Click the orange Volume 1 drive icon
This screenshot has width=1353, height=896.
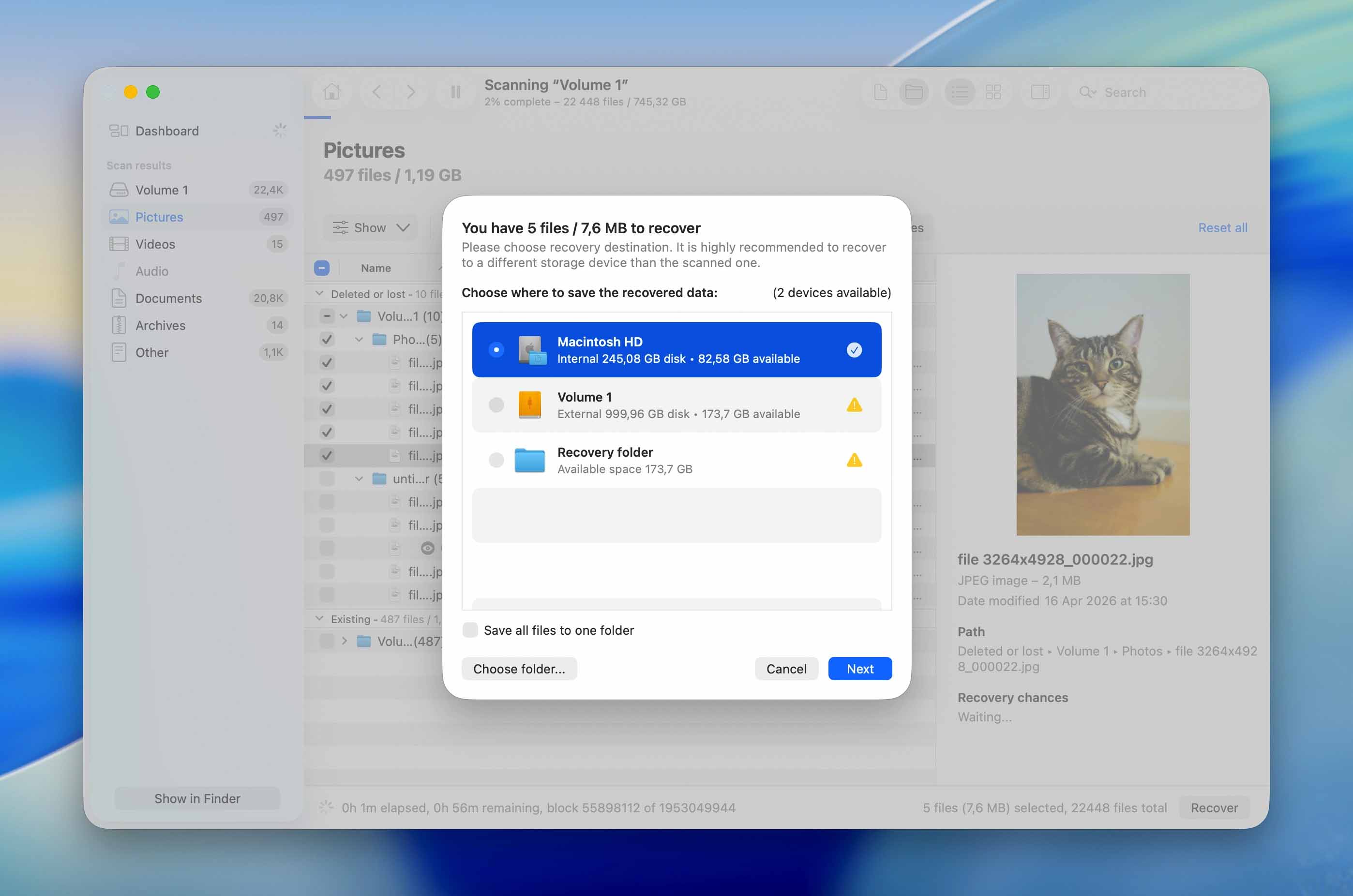pos(529,404)
